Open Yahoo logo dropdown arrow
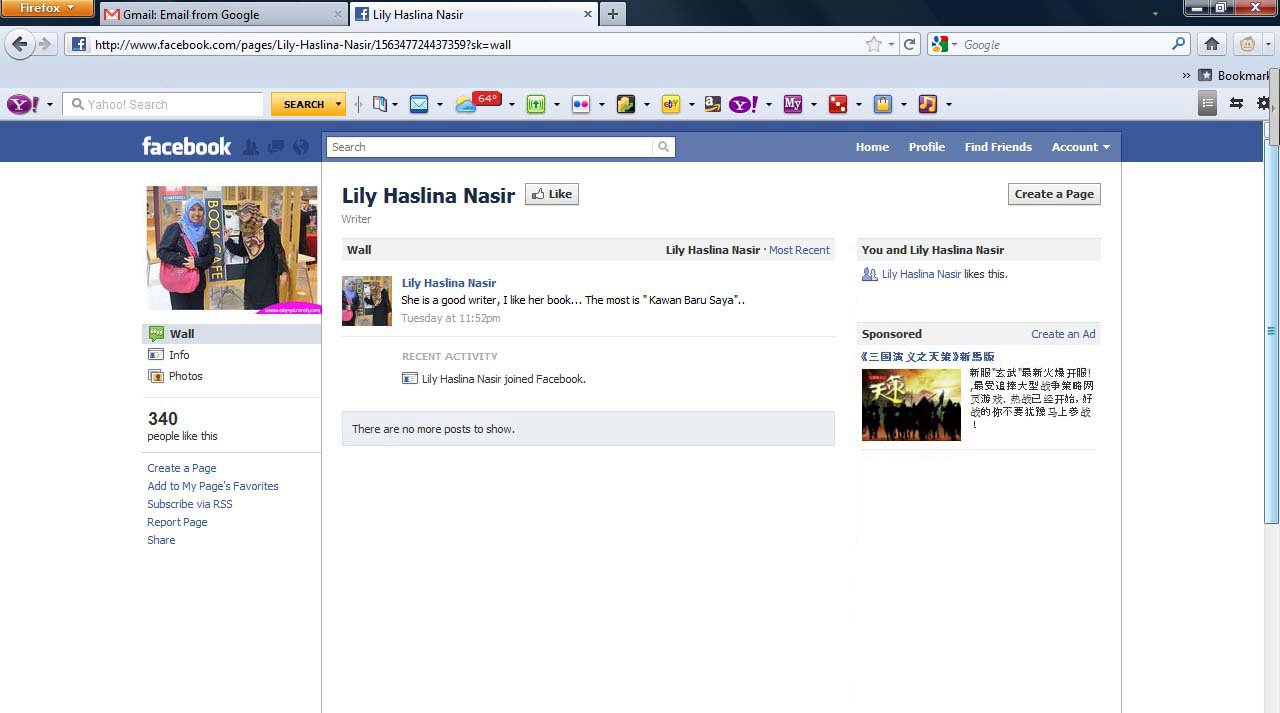Image resolution: width=1280 pixels, height=713 pixels. coord(50,105)
